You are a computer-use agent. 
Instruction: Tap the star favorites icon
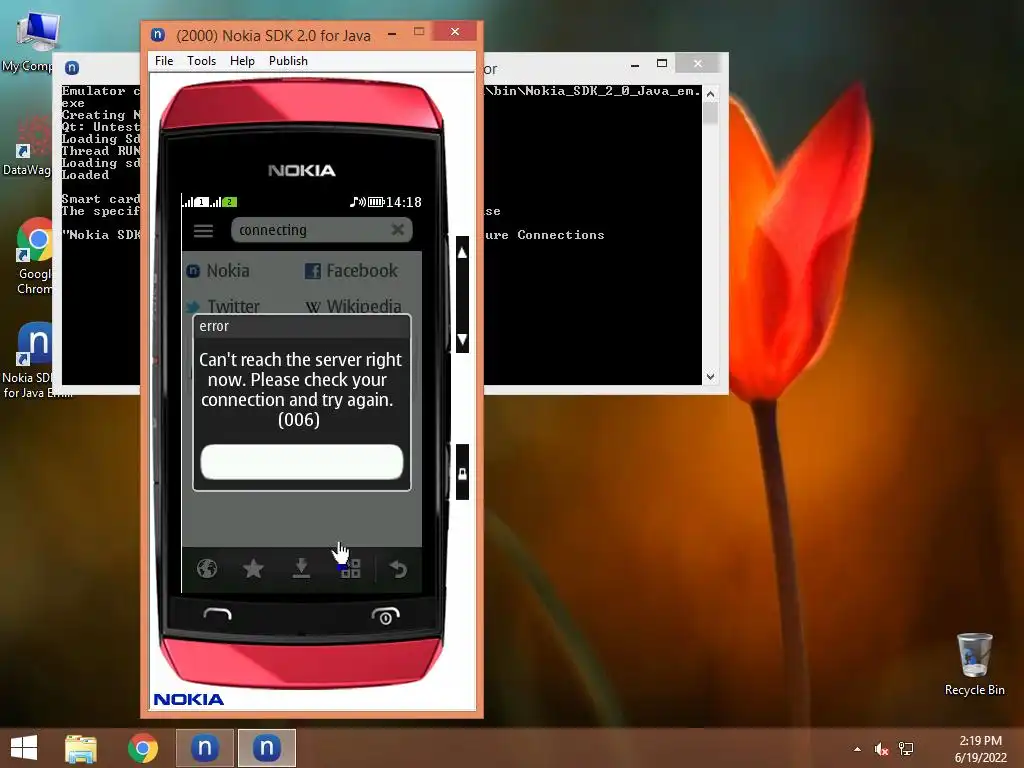coord(253,569)
